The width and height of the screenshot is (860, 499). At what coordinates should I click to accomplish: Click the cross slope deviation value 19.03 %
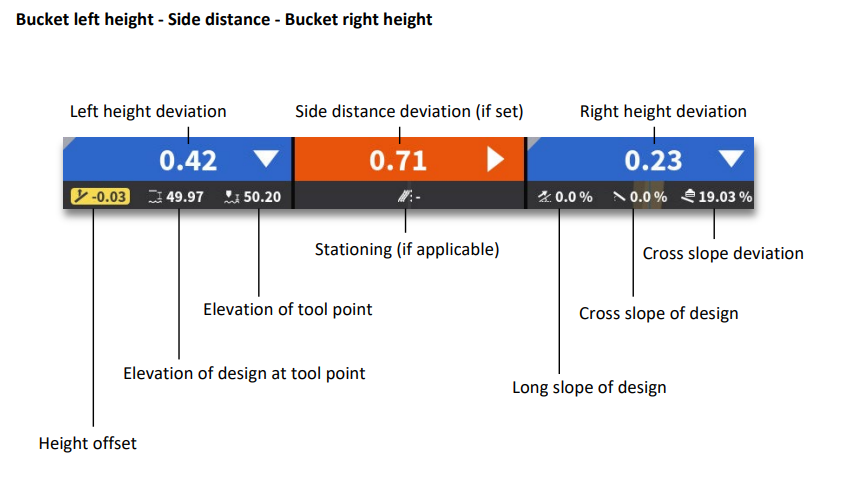coord(725,197)
